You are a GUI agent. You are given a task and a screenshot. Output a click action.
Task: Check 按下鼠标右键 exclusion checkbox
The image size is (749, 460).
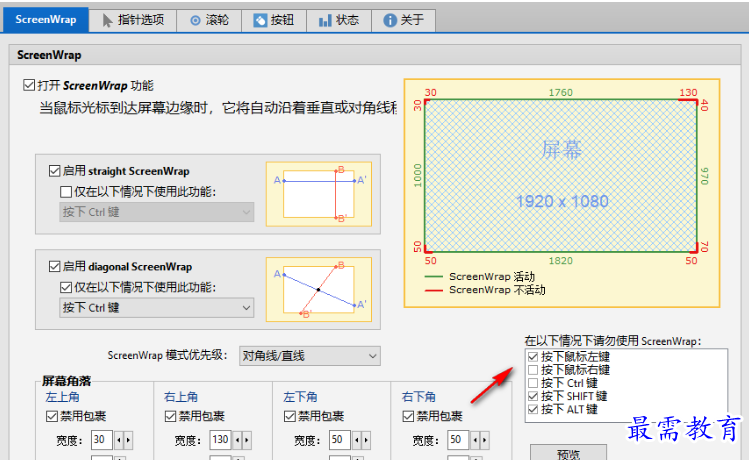pos(533,370)
